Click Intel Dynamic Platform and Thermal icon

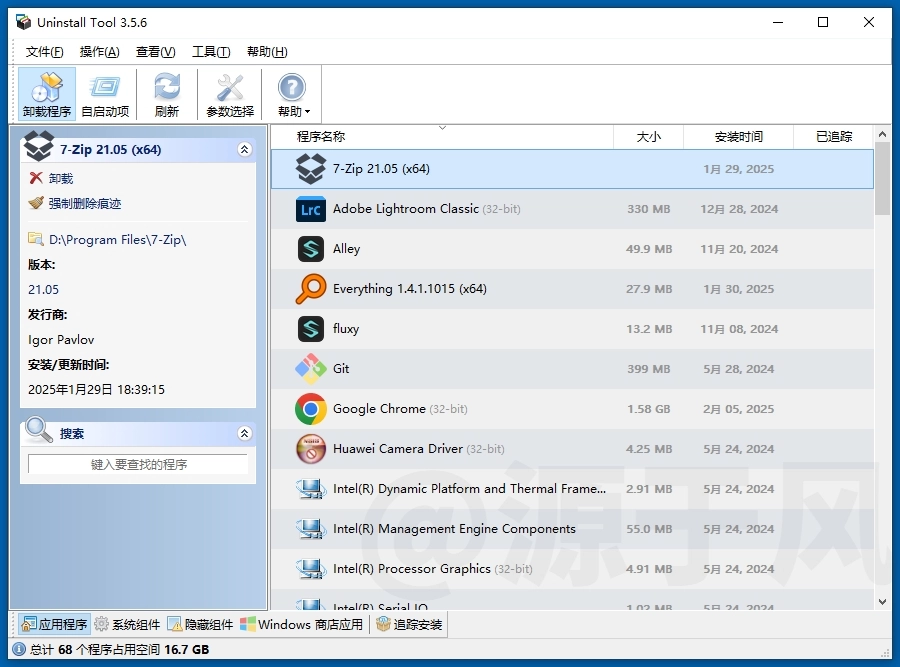pyautogui.click(x=311, y=489)
